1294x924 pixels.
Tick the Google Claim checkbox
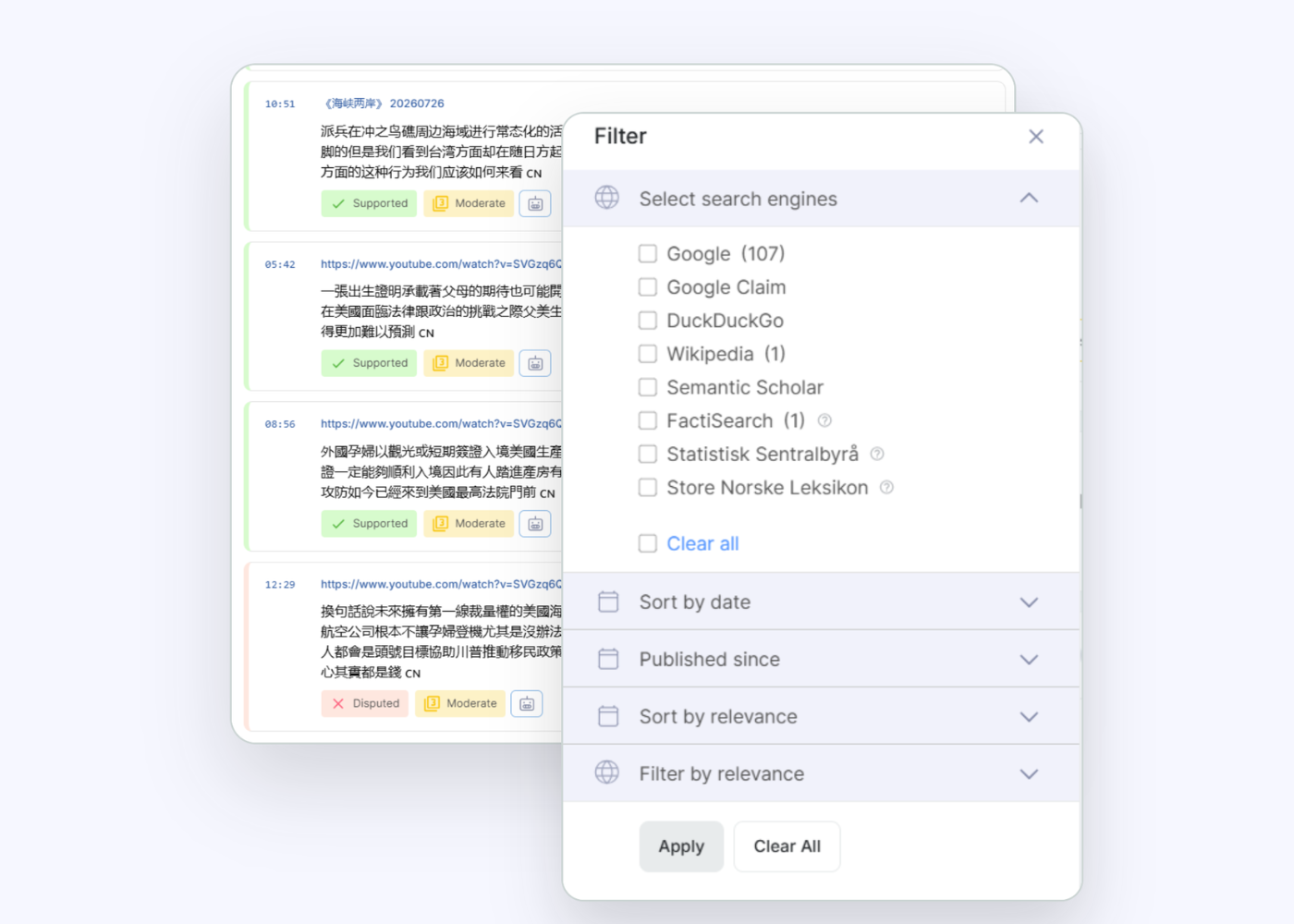tap(648, 287)
